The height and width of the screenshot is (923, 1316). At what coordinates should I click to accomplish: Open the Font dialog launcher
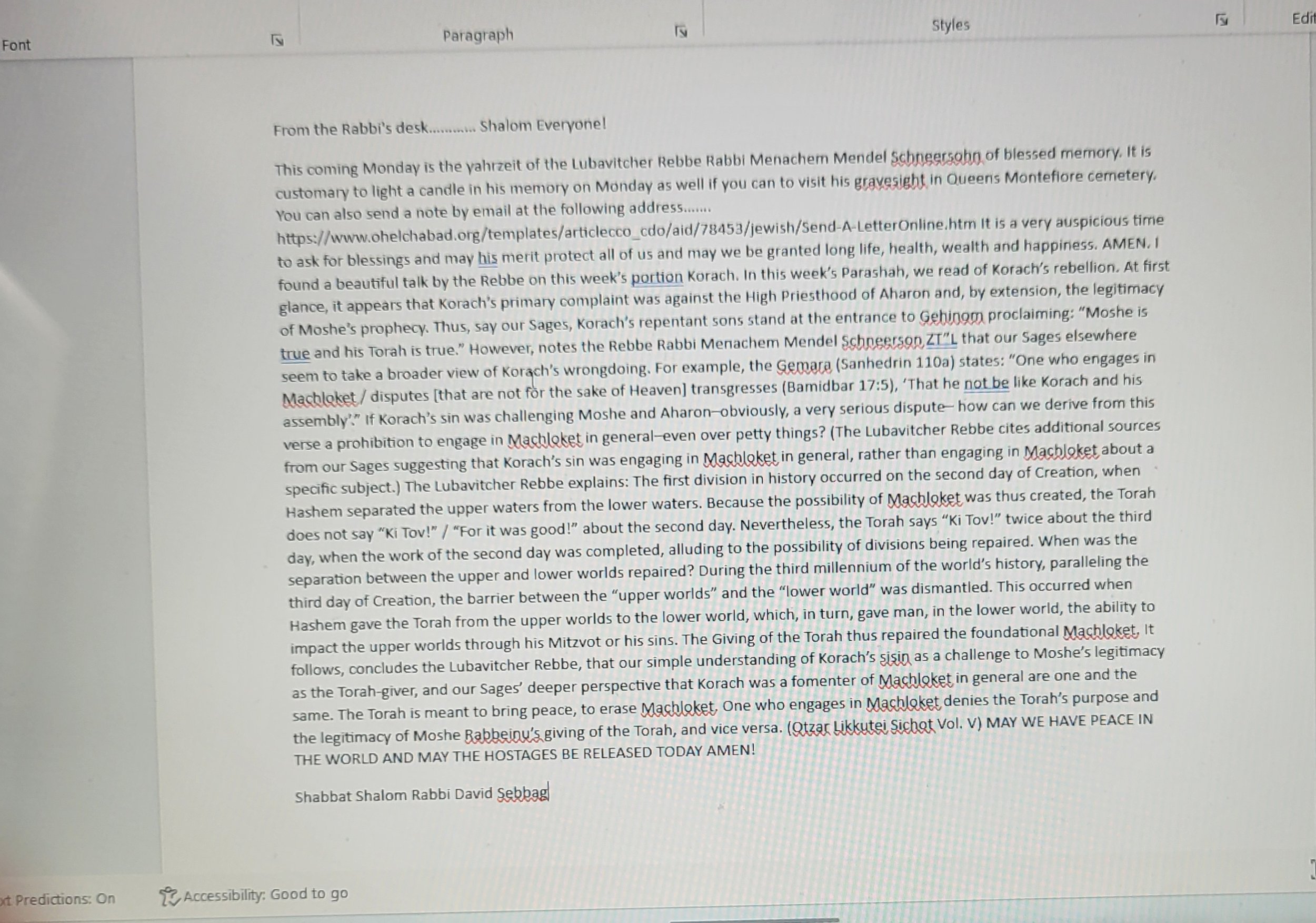[277, 40]
